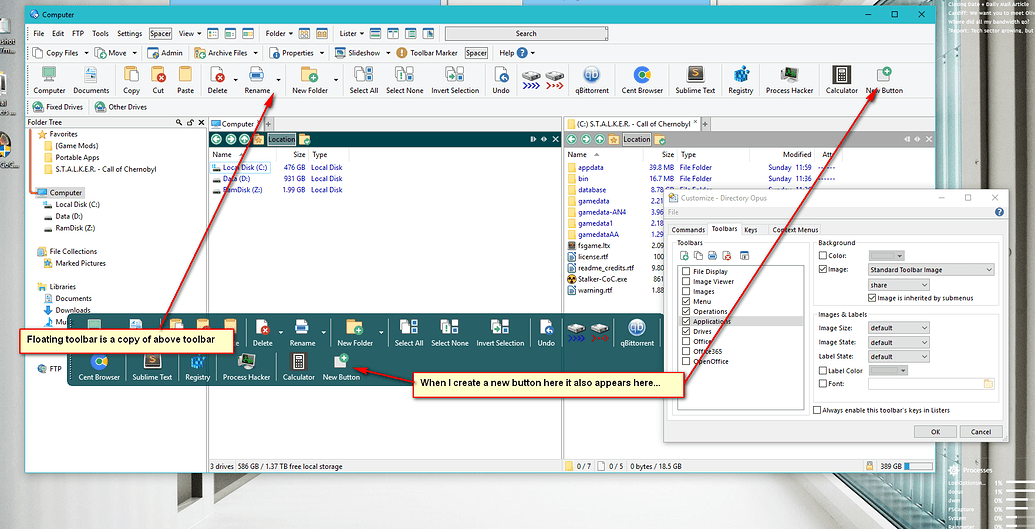Image resolution: width=1035 pixels, height=529 pixels.
Task: Launch Cent Browser from the docked toolbar
Action: (642, 81)
